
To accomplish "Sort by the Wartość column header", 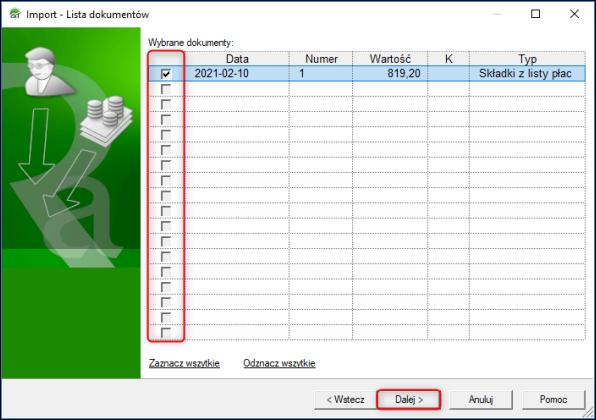I will [390, 59].
